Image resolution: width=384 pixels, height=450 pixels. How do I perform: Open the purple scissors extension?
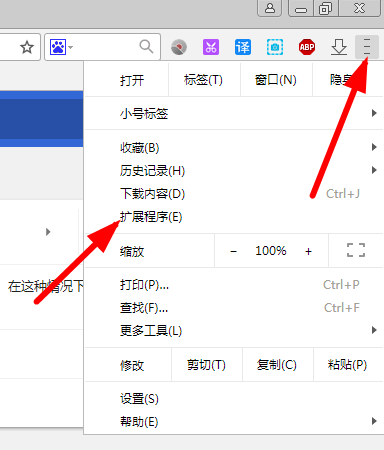[x=211, y=47]
